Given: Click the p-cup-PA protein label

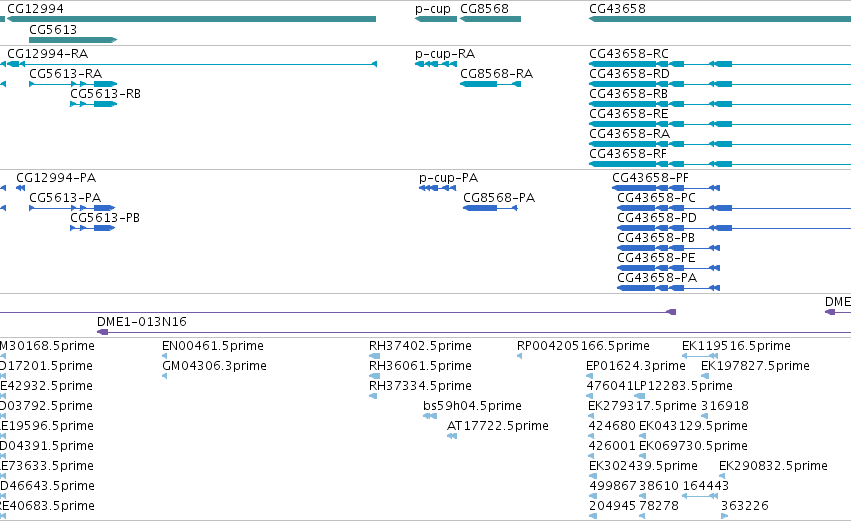Looking at the screenshot, I should [x=448, y=178].
